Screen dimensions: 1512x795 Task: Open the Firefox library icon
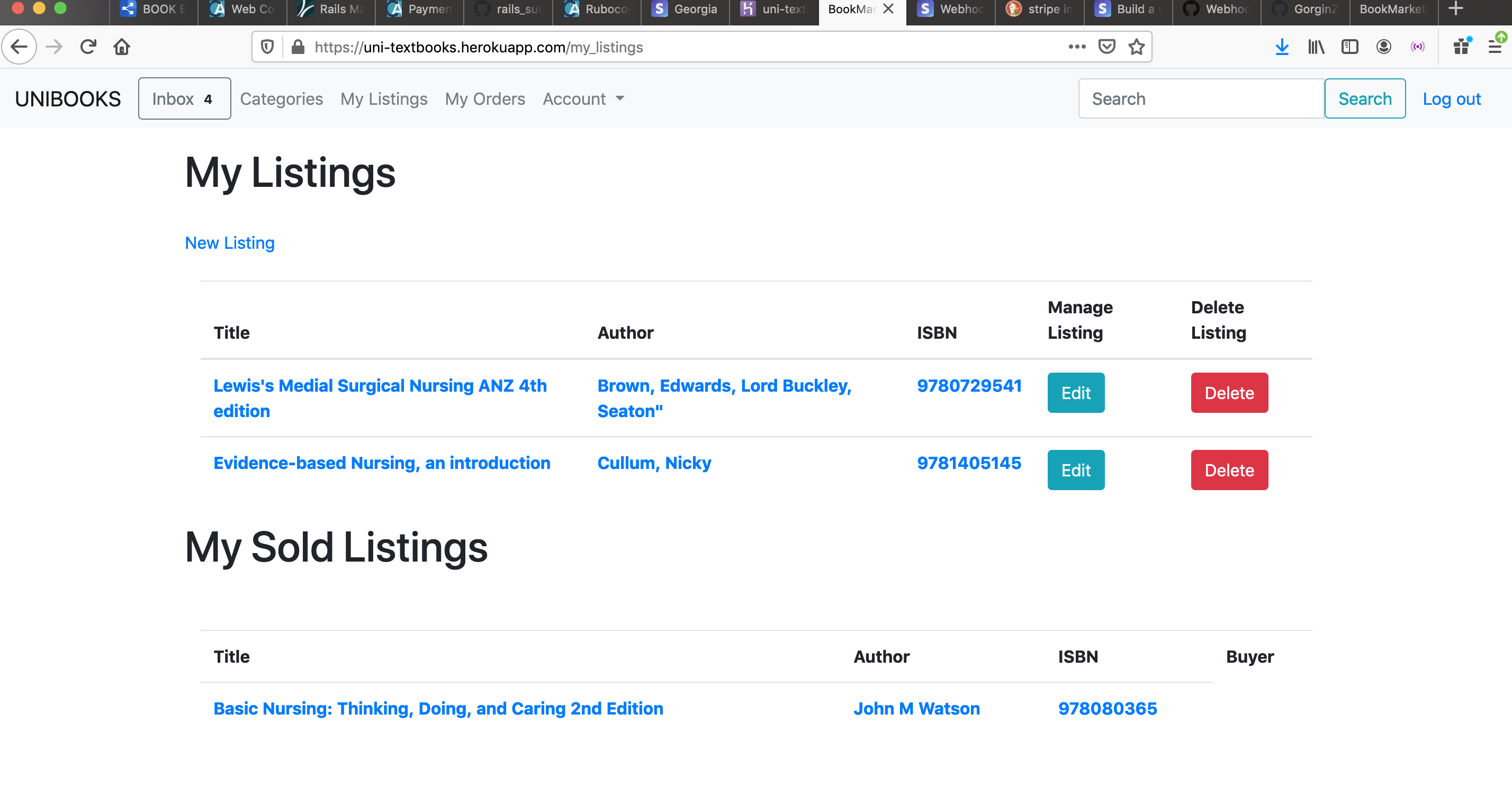point(1316,47)
